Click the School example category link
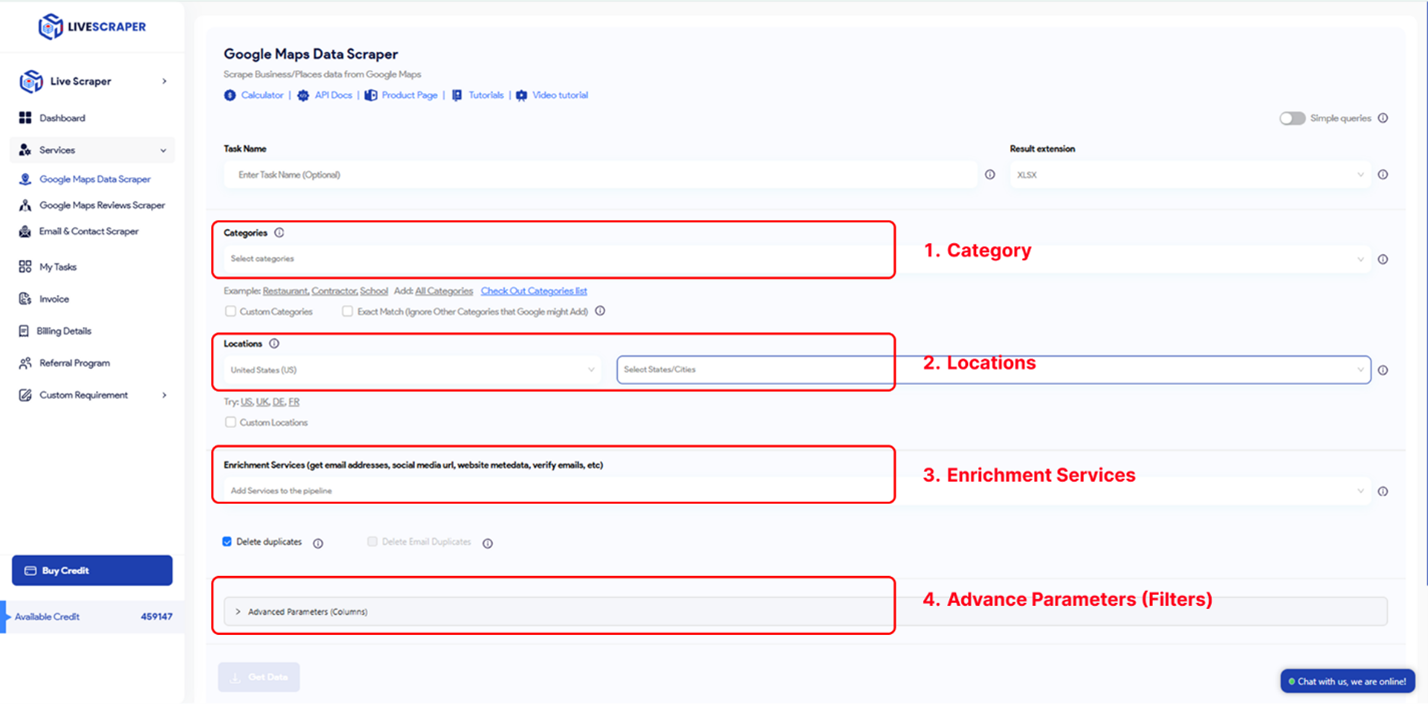Screen dimensions: 1428x704 click(x=374, y=291)
